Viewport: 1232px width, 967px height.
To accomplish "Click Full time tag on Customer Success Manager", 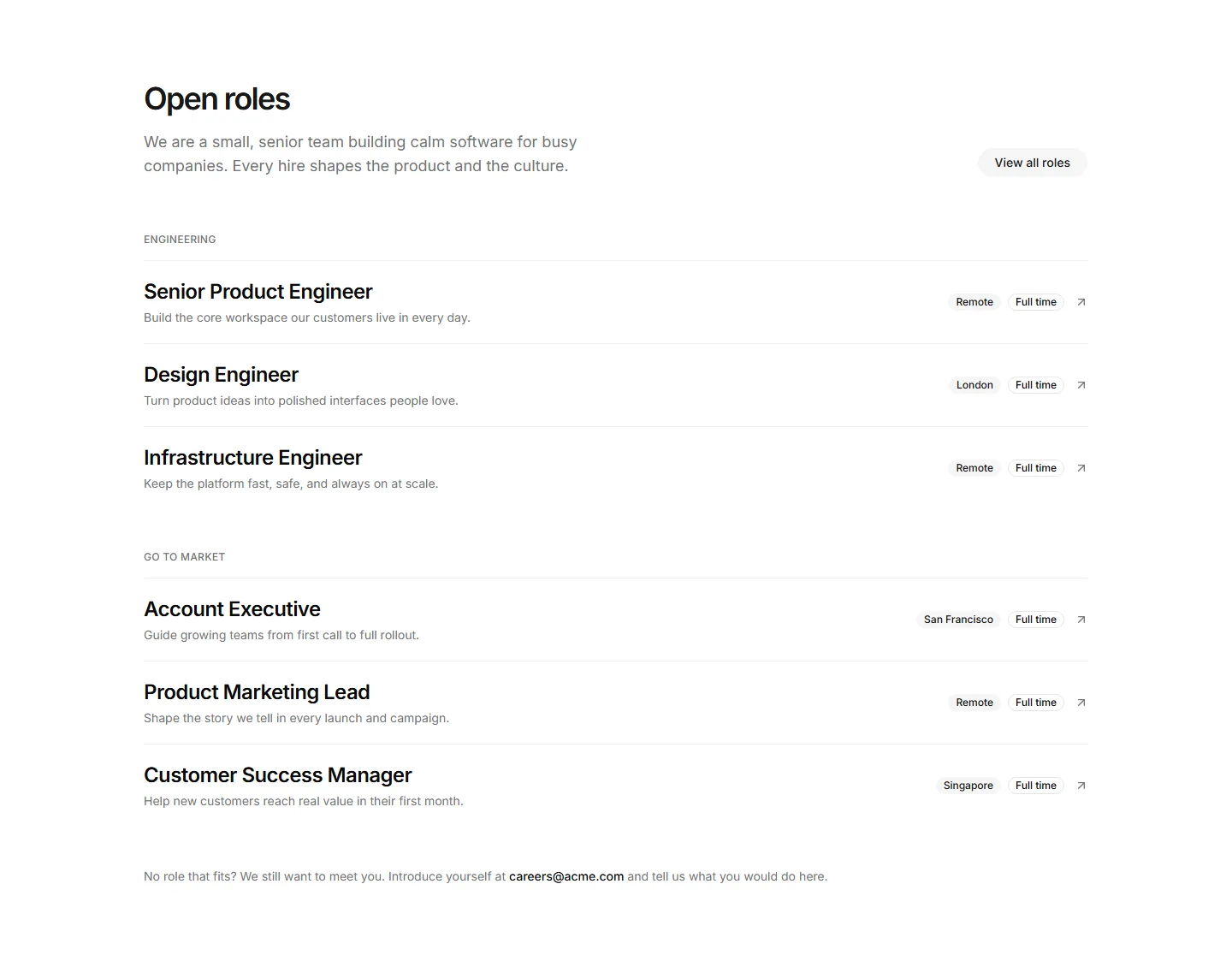I will coord(1036,786).
